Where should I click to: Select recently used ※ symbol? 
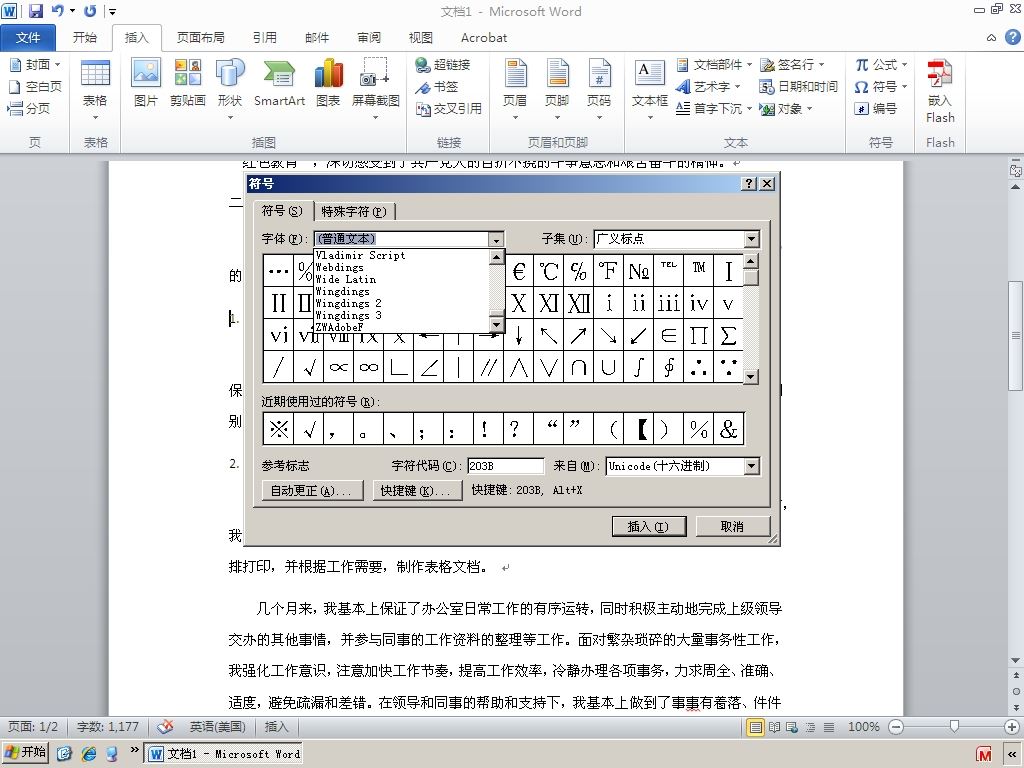tap(279, 429)
